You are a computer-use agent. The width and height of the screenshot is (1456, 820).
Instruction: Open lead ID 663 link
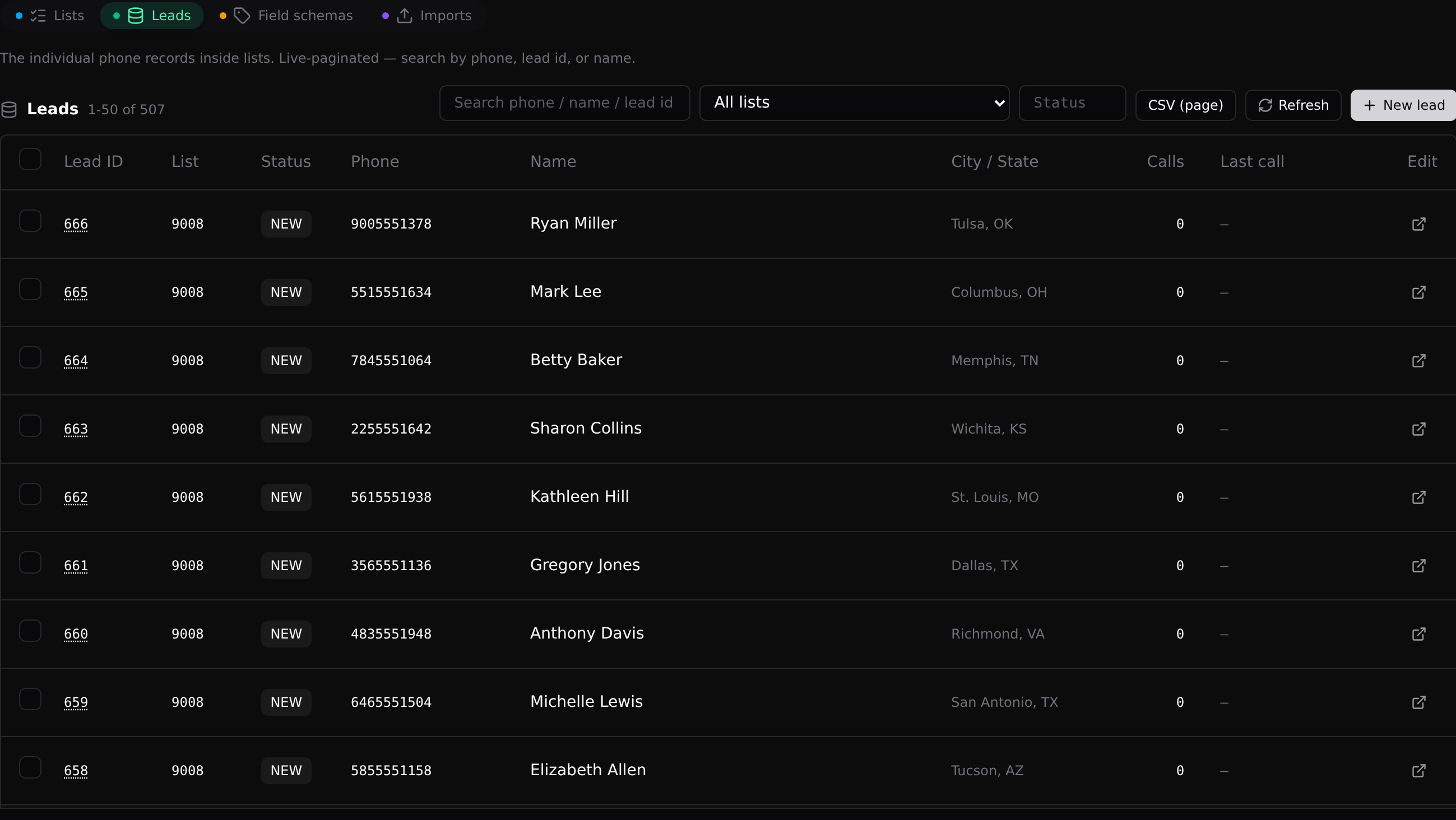pos(76,429)
